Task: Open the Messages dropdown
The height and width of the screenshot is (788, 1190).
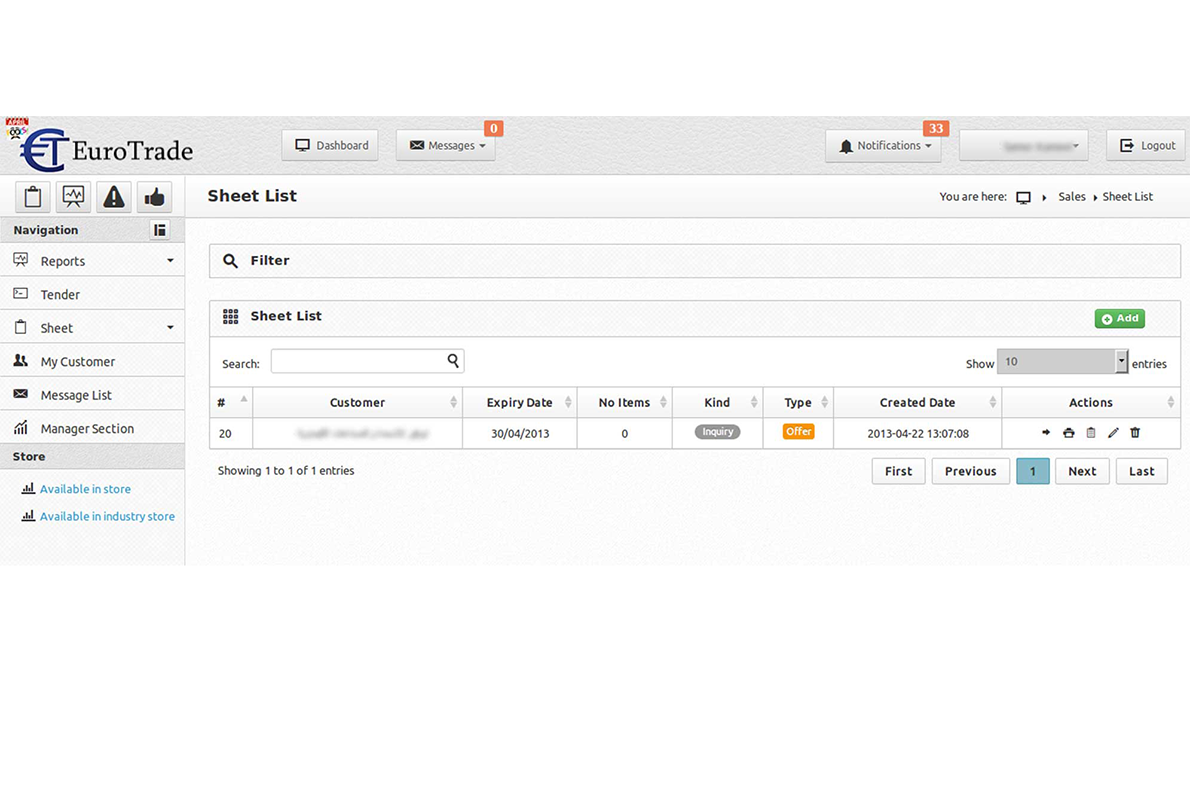Action: coord(446,146)
